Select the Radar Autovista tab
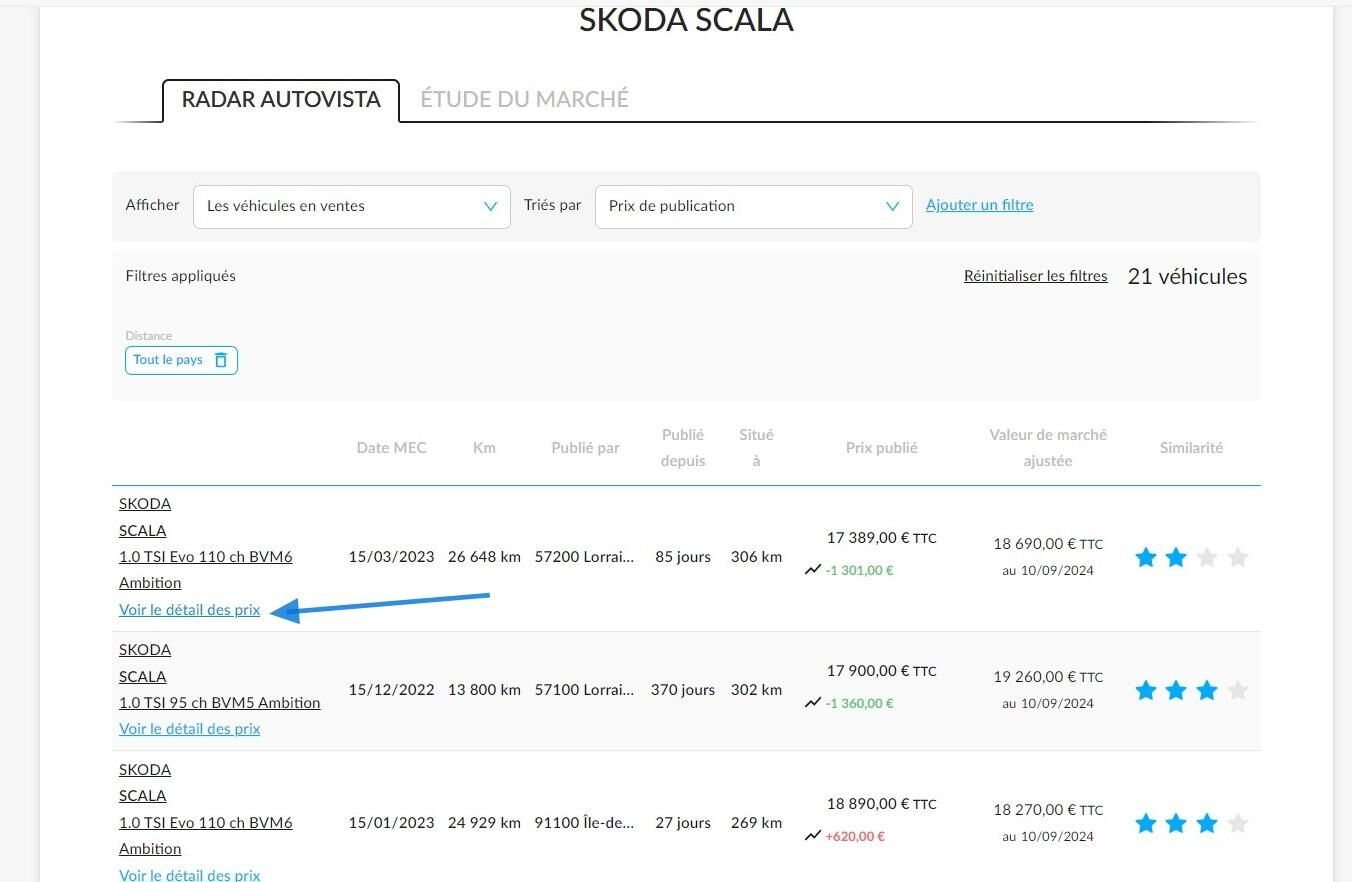This screenshot has width=1352, height=882. click(281, 100)
